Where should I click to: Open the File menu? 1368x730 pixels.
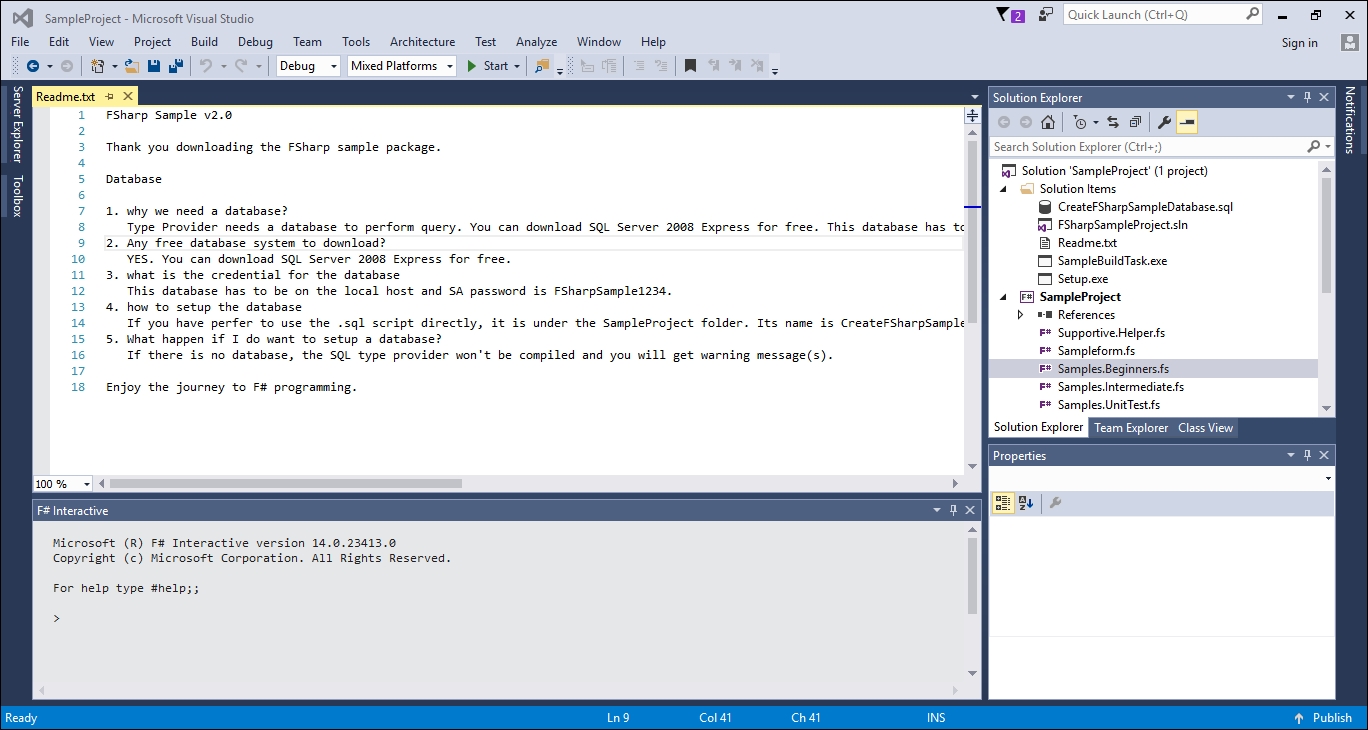coord(20,42)
